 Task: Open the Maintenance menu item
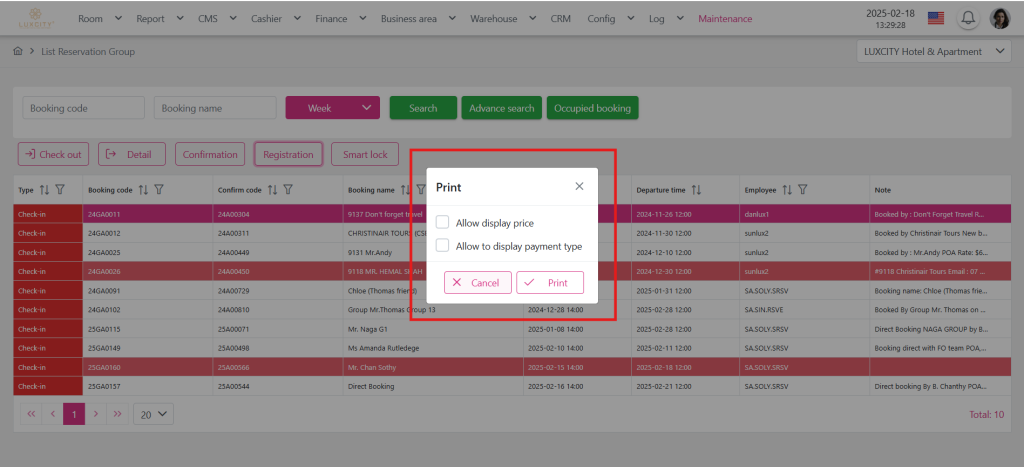[x=725, y=18]
